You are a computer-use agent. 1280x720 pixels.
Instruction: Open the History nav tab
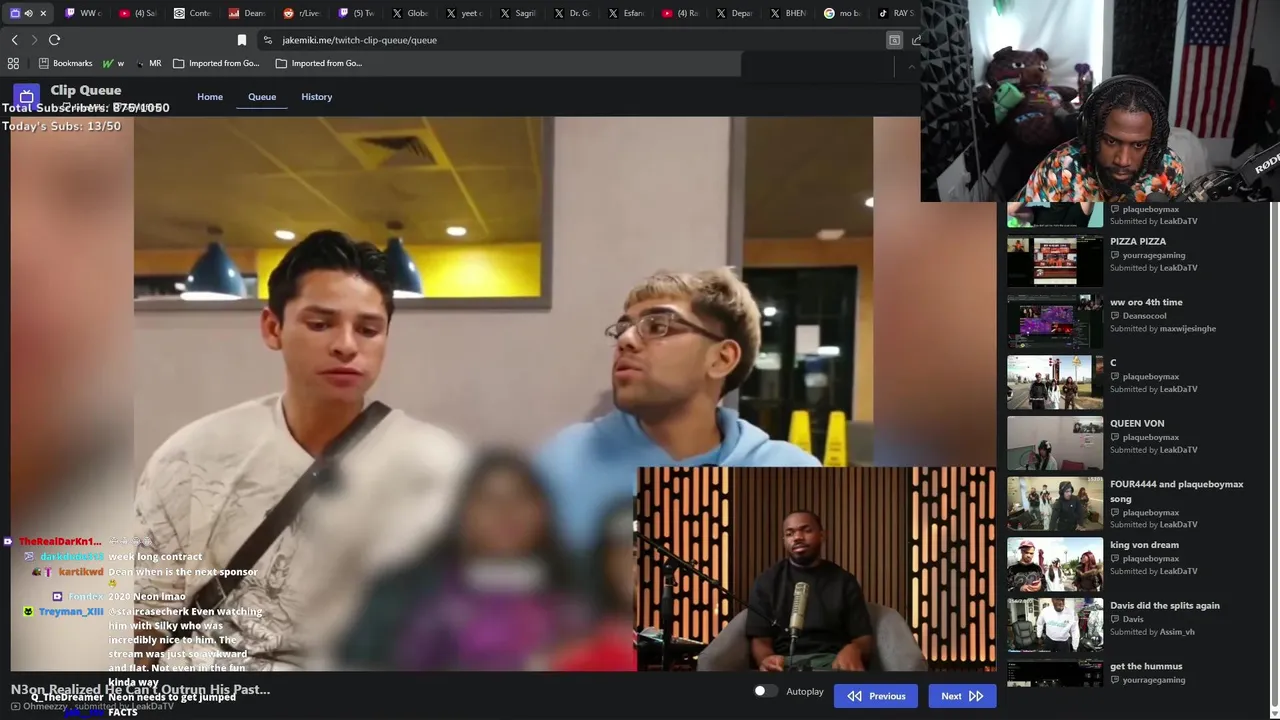(317, 97)
